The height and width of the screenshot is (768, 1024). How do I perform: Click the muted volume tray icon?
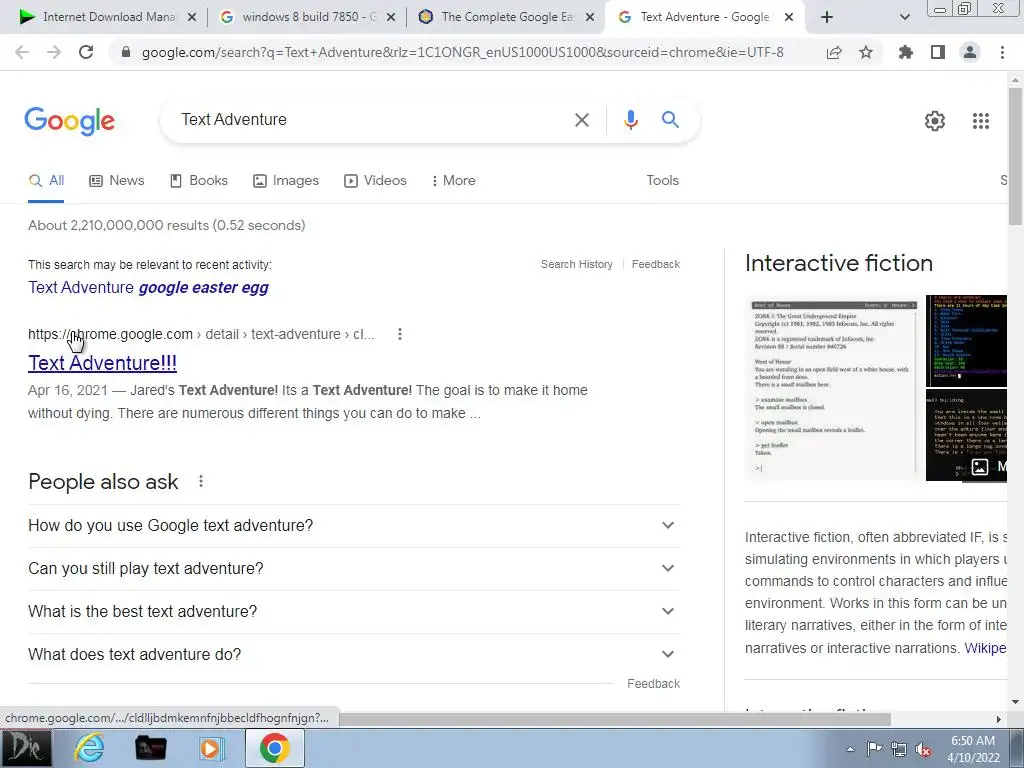(923, 749)
